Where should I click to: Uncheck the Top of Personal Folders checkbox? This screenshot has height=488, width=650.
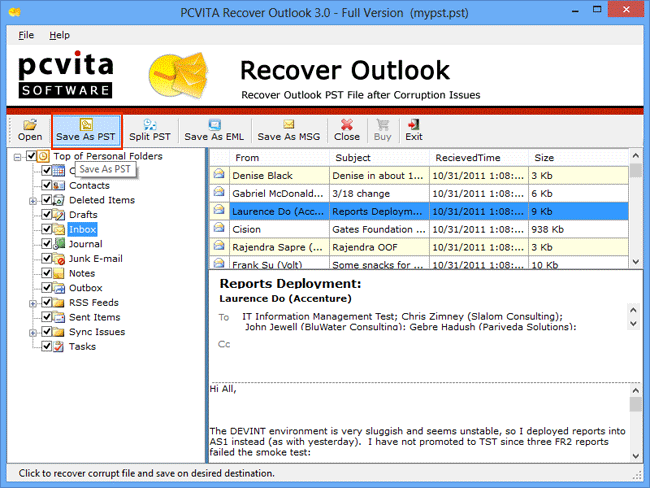[31, 155]
